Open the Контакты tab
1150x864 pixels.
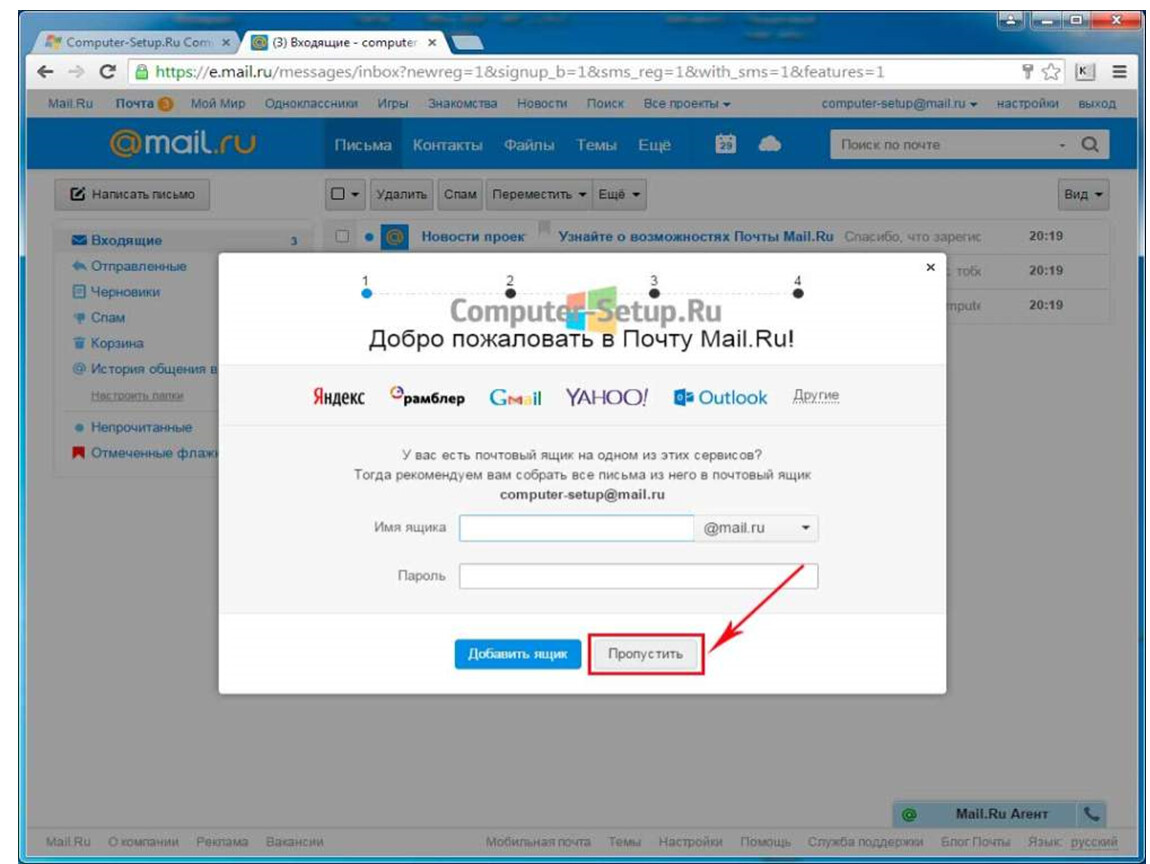point(447,144)
